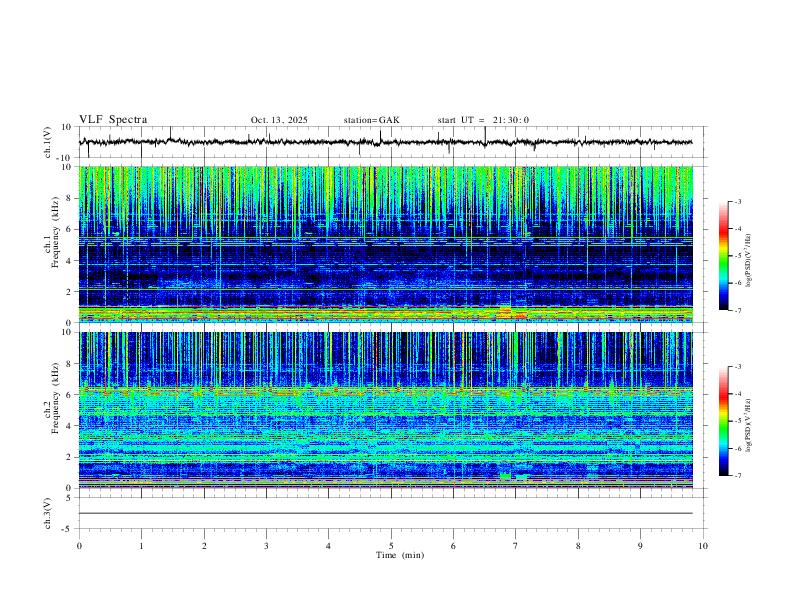This screenshot has height=612, width=792.
Task: Click the flat ch.3 voltage line
Action: (385, 513)
